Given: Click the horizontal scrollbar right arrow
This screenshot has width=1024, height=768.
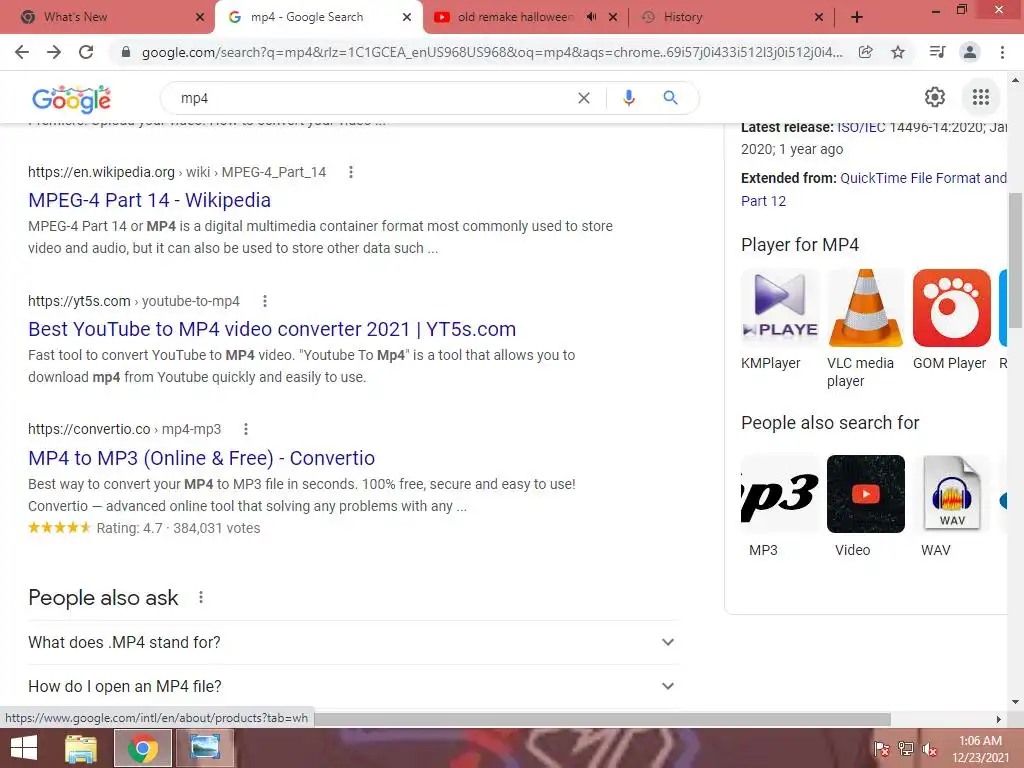Looking at the screenshot, I should tap(999, 719).
